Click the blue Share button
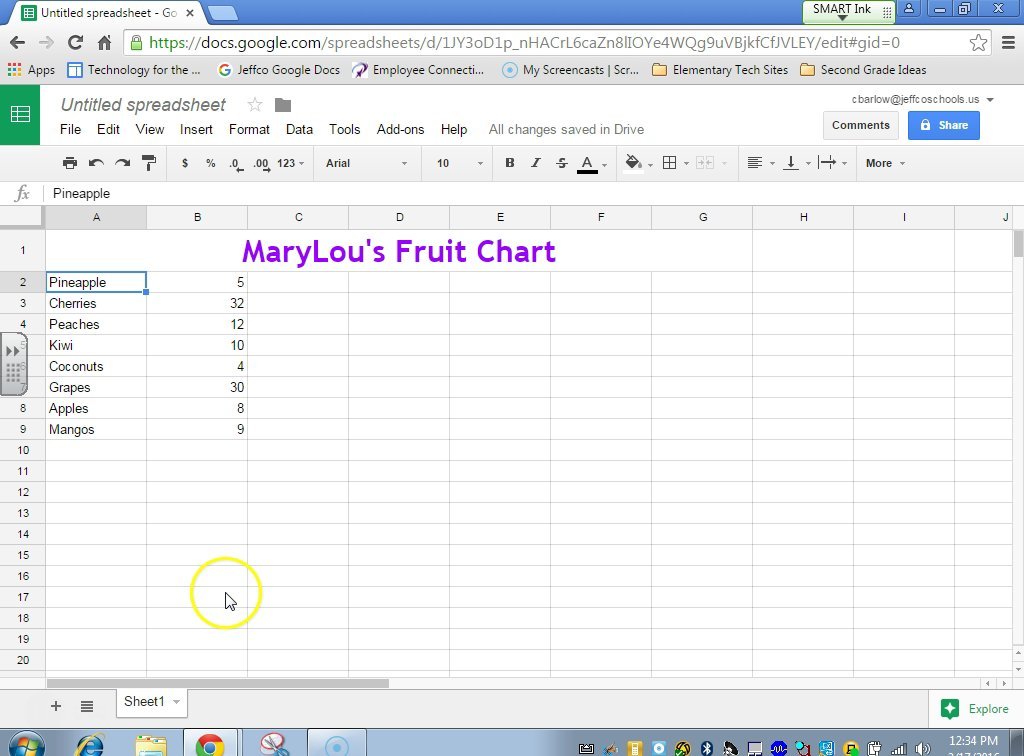This screenshot has width=1024, height=756. [x=943, y=125]
